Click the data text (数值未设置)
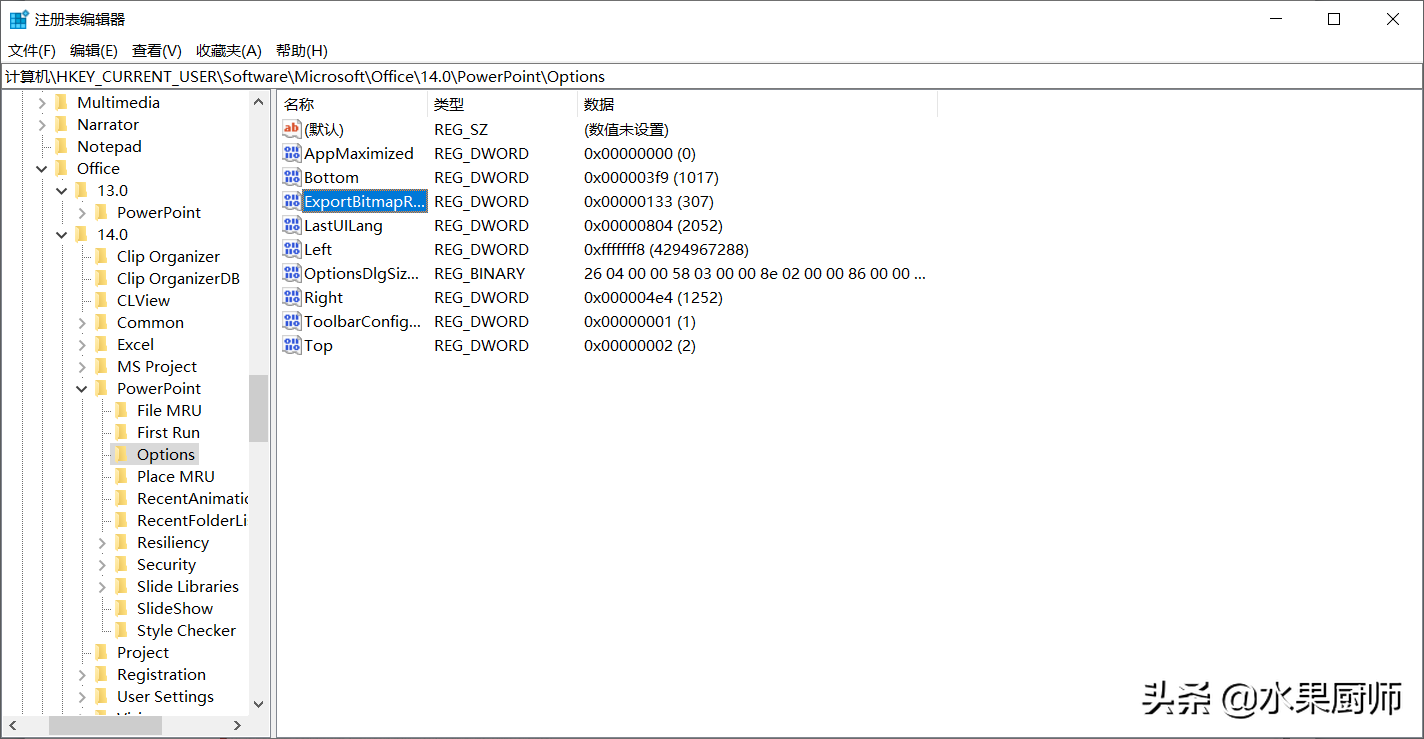 626,129
